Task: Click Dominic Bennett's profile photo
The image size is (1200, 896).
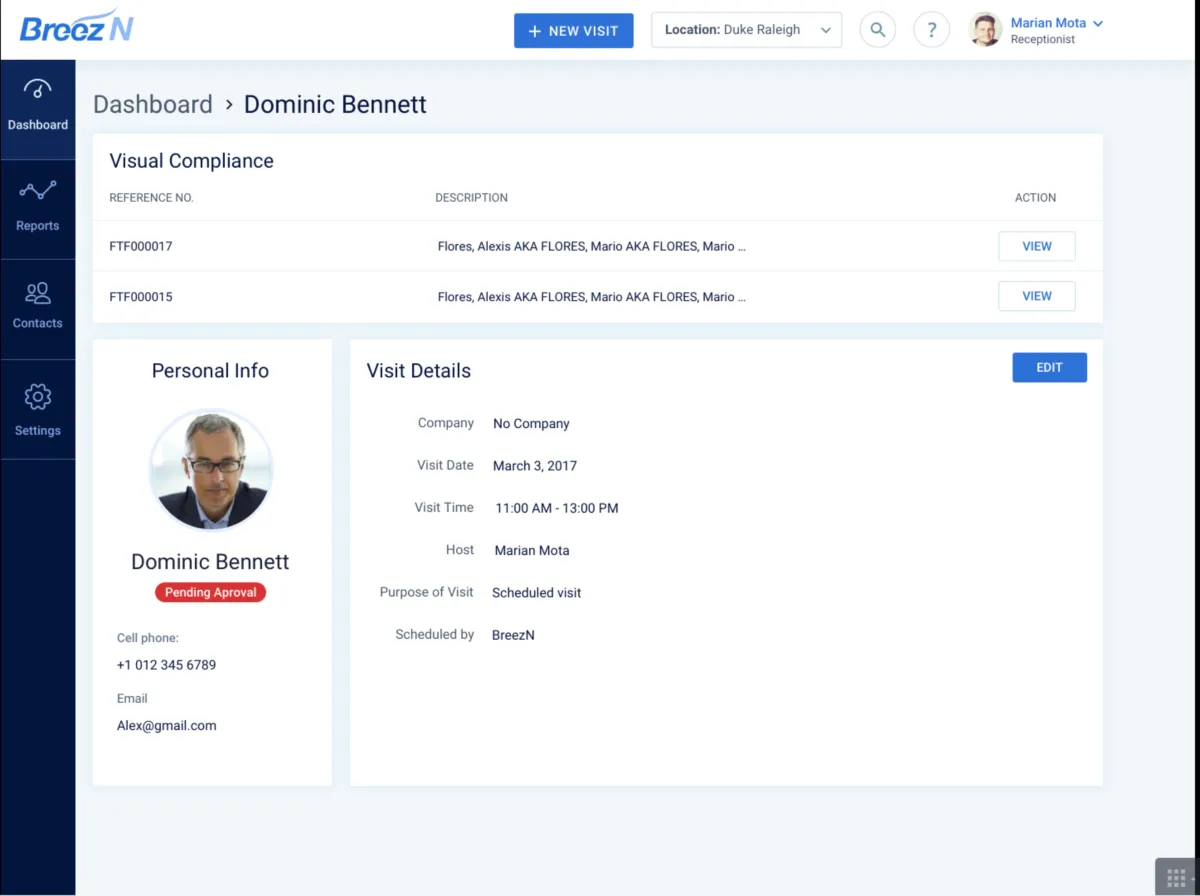Action: click(x=211, y=469)
